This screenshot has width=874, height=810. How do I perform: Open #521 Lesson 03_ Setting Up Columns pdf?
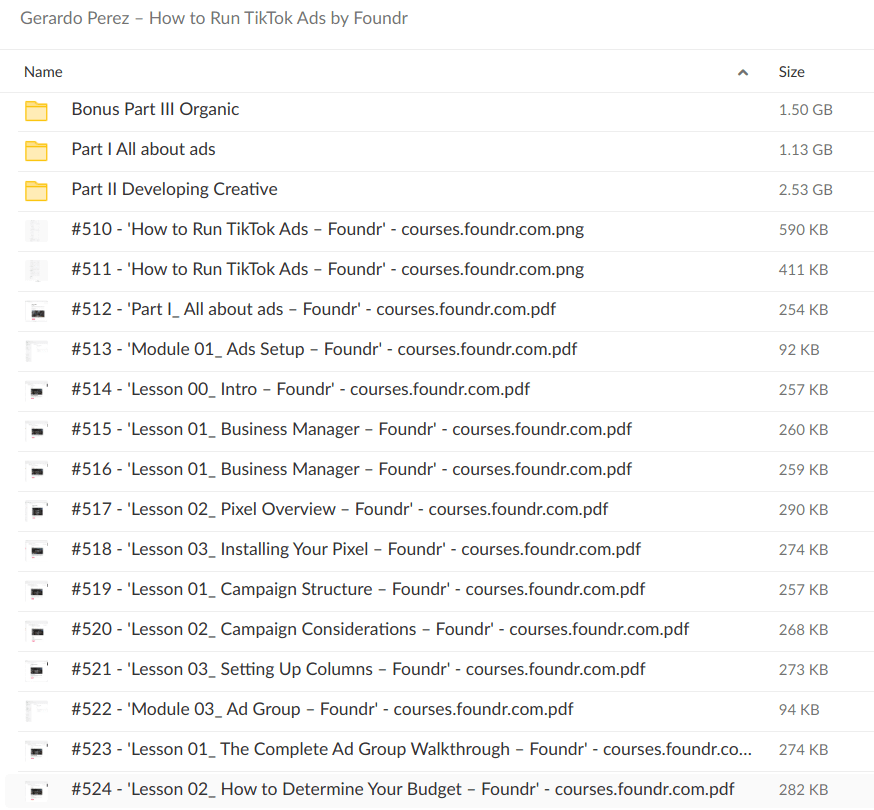pos(358,669)
